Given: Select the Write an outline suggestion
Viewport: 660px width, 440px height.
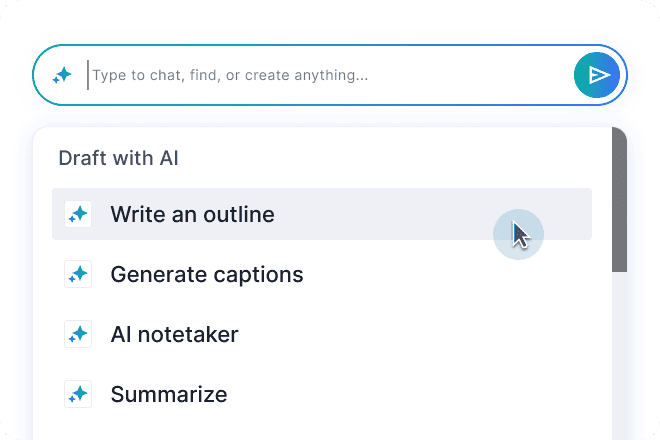Looking at the screenshot, I should 322,214.
